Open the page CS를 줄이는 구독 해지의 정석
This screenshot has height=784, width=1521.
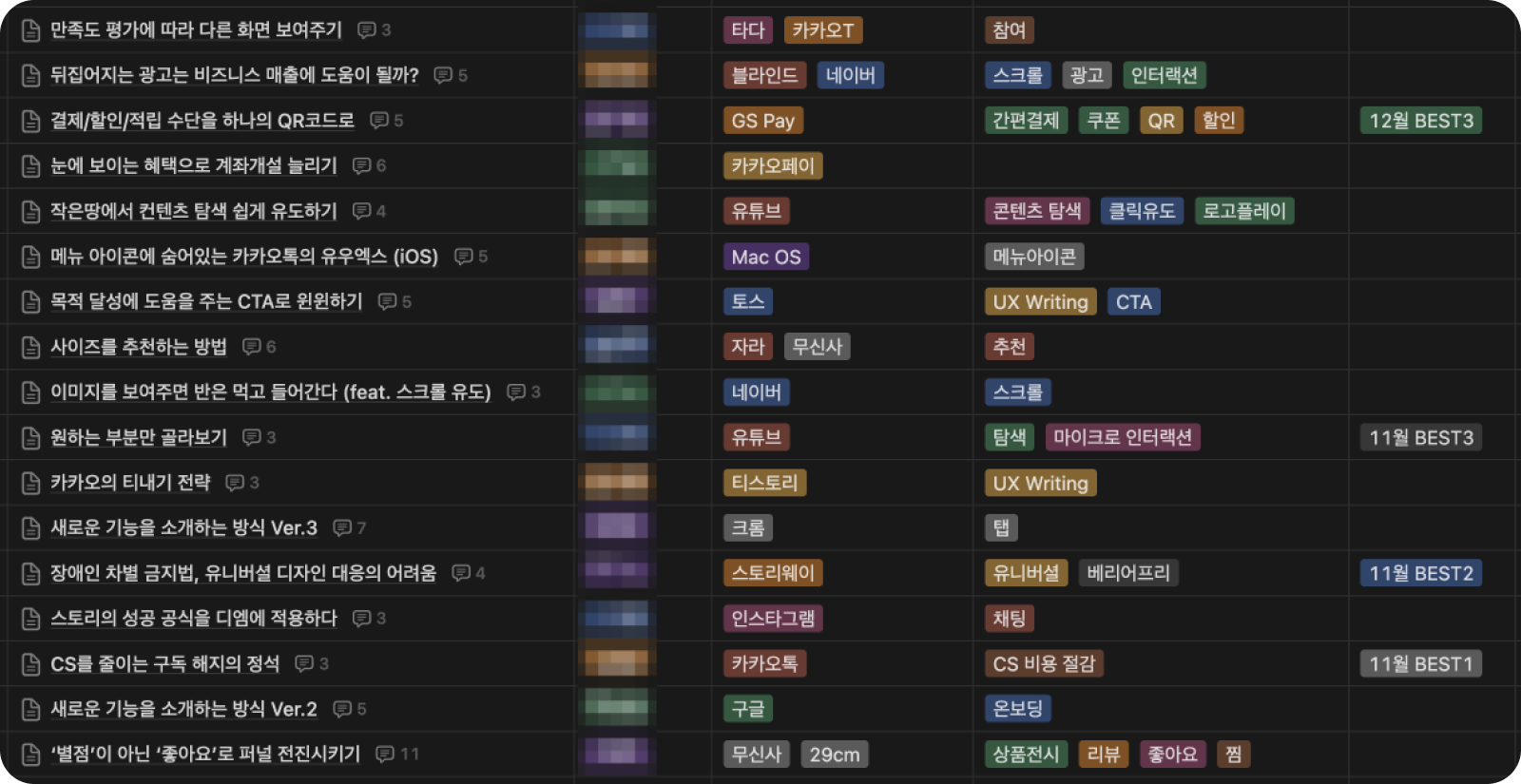click(x=165, y=663)
